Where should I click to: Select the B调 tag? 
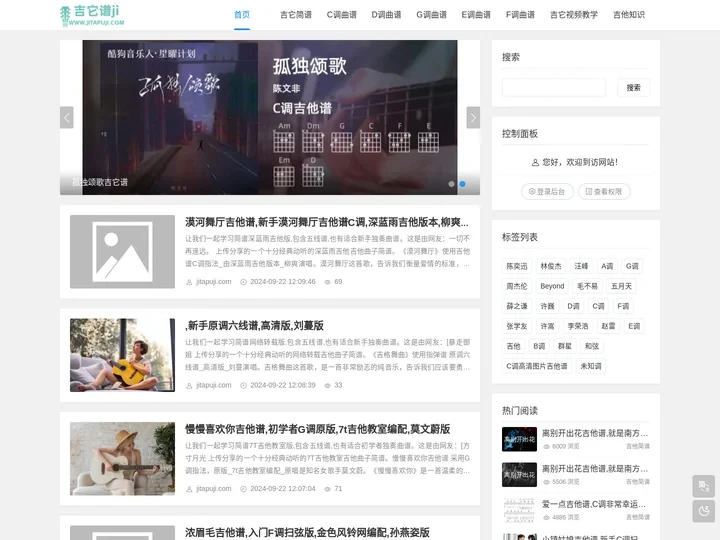coord(539,346)
